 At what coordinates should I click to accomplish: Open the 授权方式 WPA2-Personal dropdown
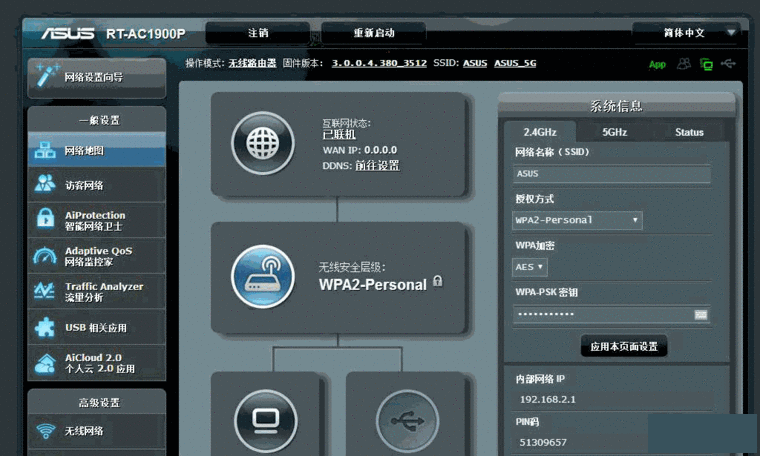tap(577, 220)
